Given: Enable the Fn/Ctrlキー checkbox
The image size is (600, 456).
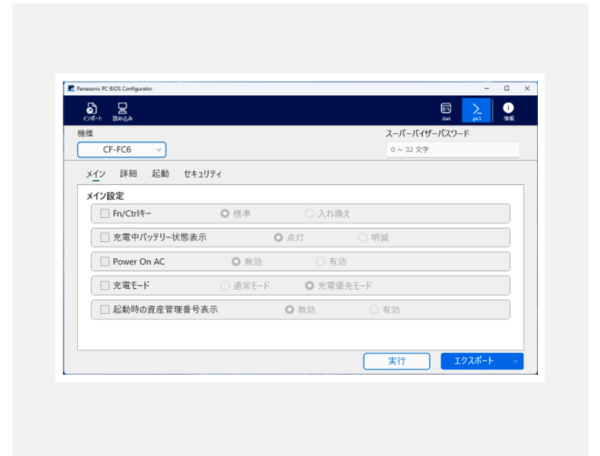Looking at the screenshot, I should click(104, 213).
